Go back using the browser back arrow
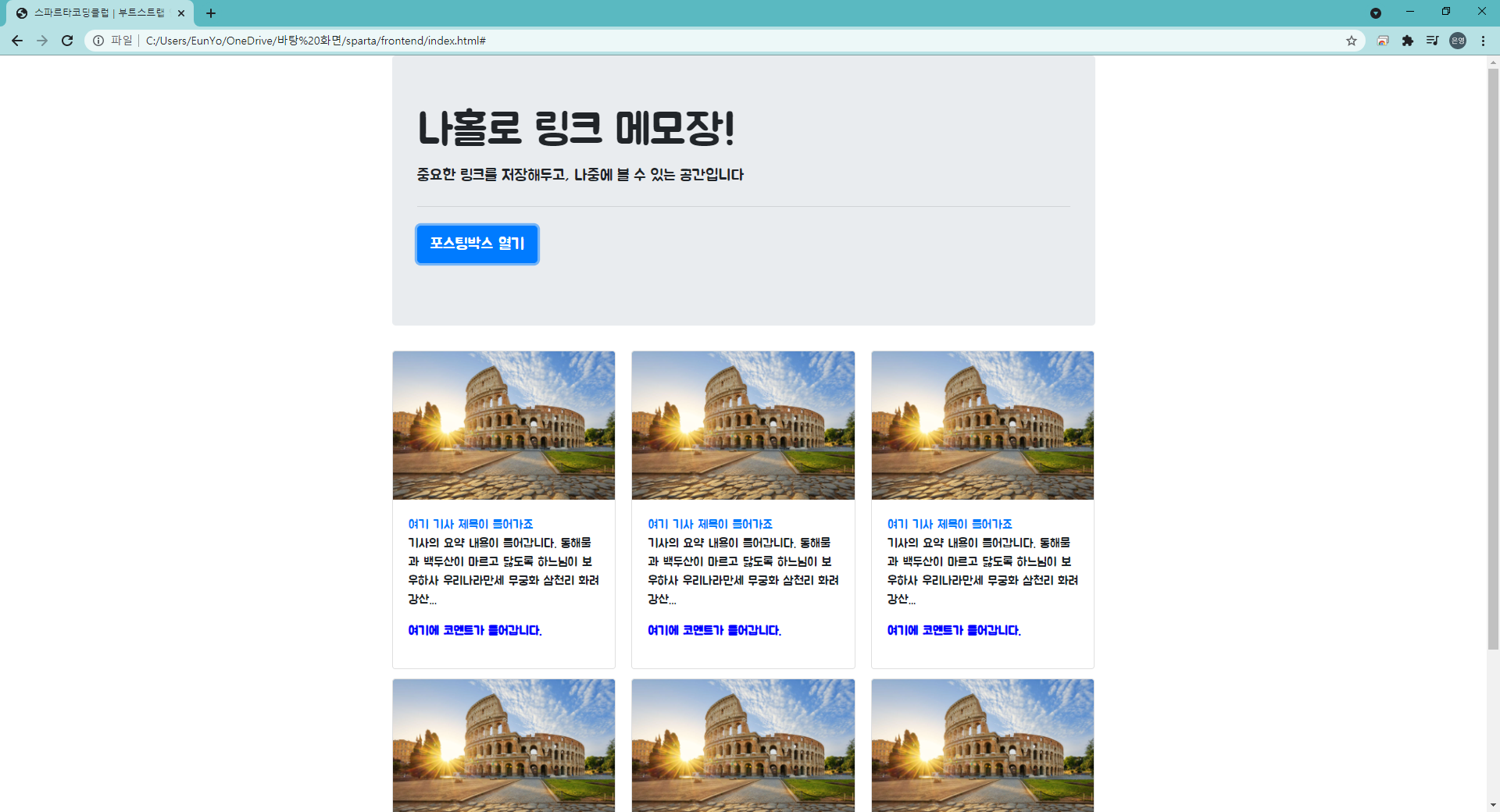The image size is (1500, 812). click(x=17, y=41)
